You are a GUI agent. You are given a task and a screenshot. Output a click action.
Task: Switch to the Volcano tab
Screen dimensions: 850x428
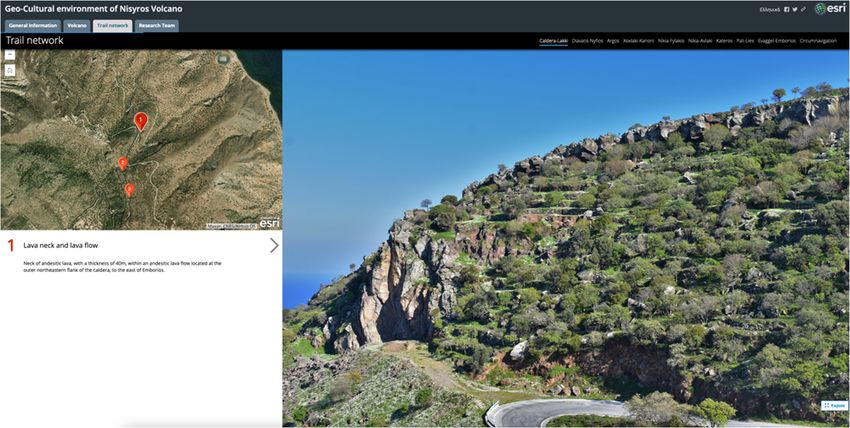[x=77, y=26]
